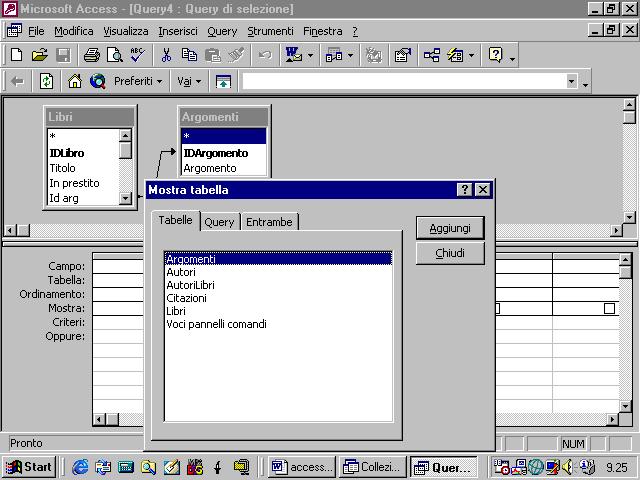
Task: Print using the printer icon
Action: coord(92,55)
